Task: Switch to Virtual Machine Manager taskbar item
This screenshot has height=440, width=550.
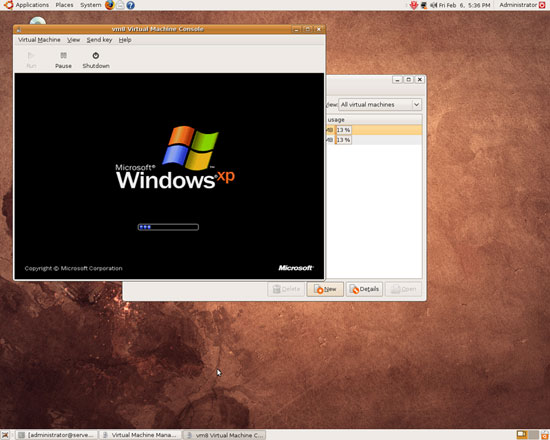Action: point(140,435)
